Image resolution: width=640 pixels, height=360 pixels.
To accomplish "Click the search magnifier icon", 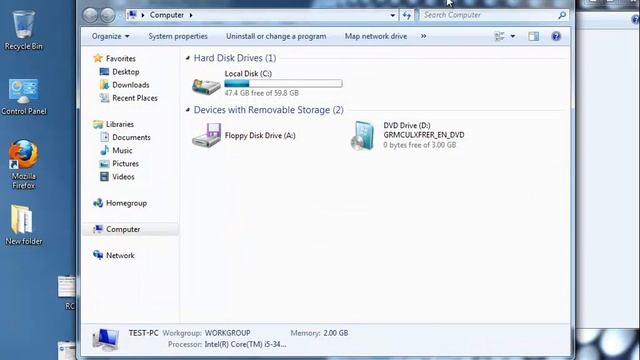I will (x=562, y=15).
